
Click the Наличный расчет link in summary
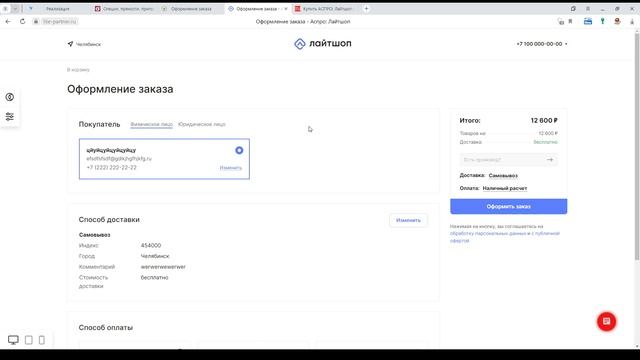click(x=505, y=189)
